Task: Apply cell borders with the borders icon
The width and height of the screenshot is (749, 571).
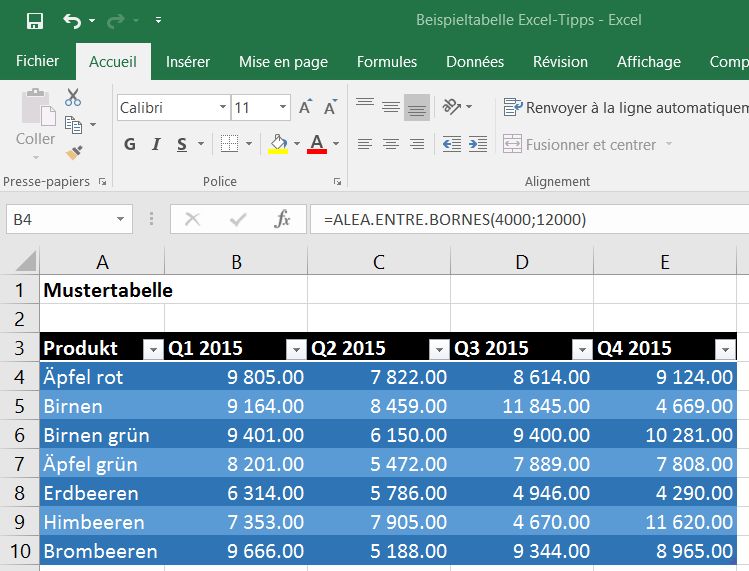Action: [x=229, y=144]
